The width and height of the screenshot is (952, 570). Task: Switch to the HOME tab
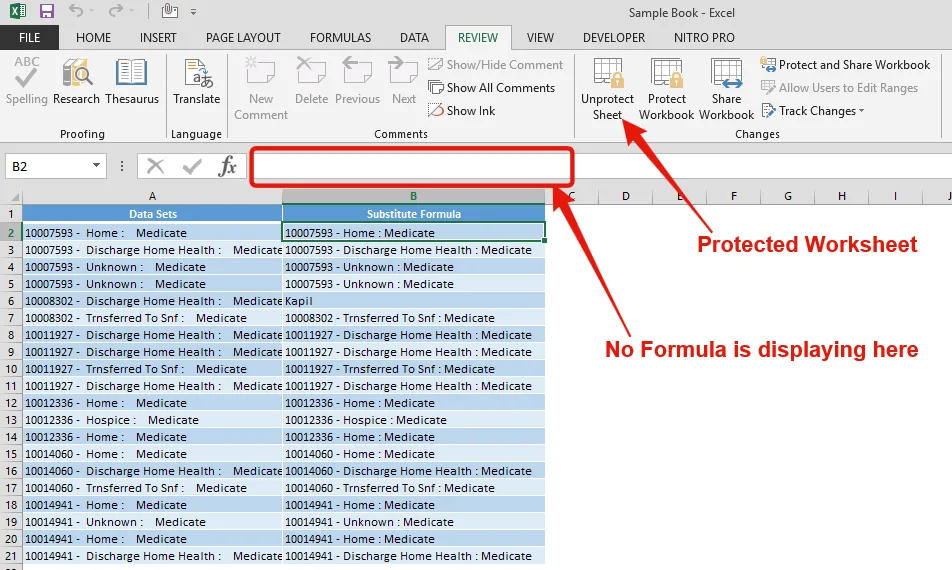(x=94, y=38)
